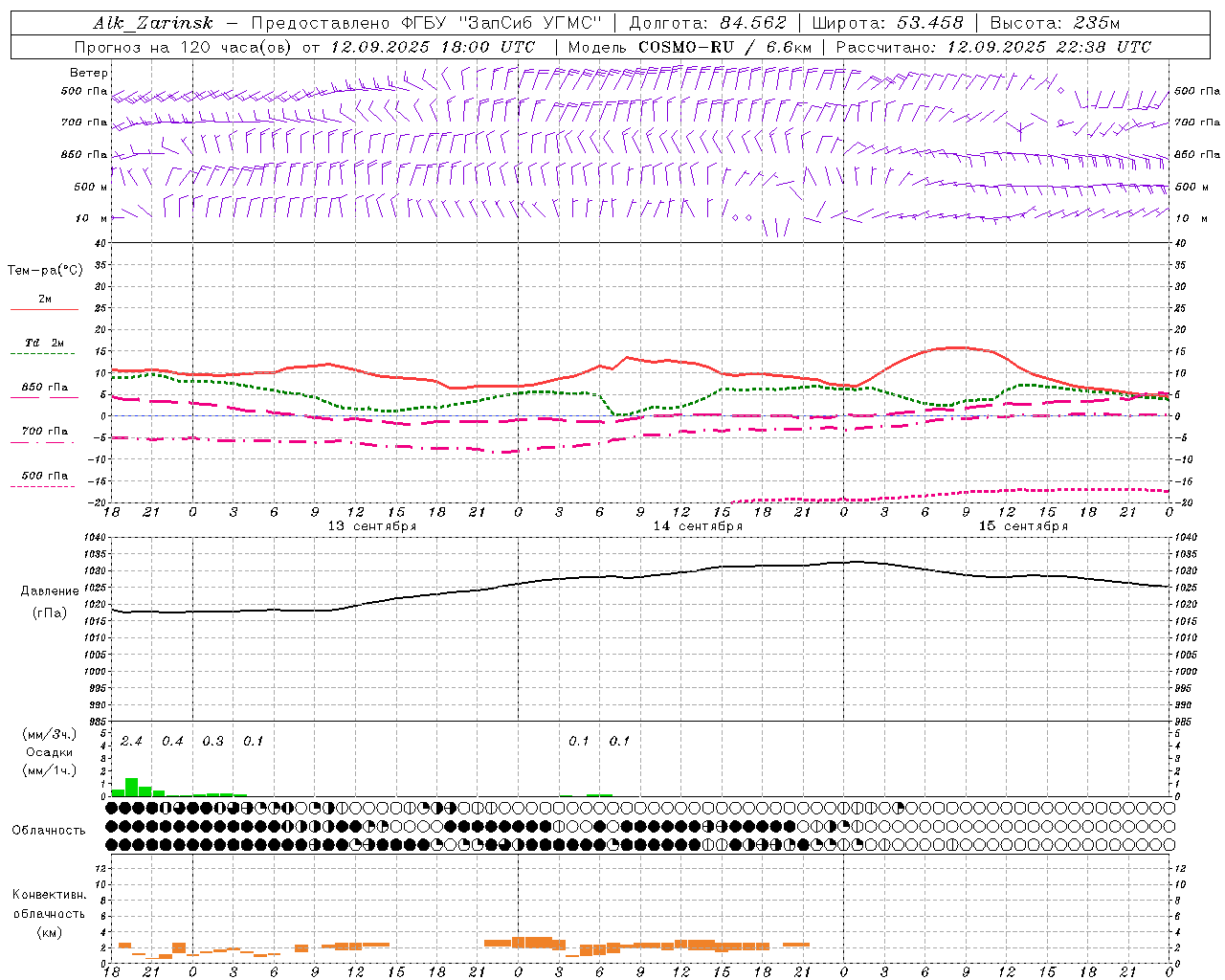Select the Td 2м legend entry
Screen dimensions: 1225x980
[45, 343]
